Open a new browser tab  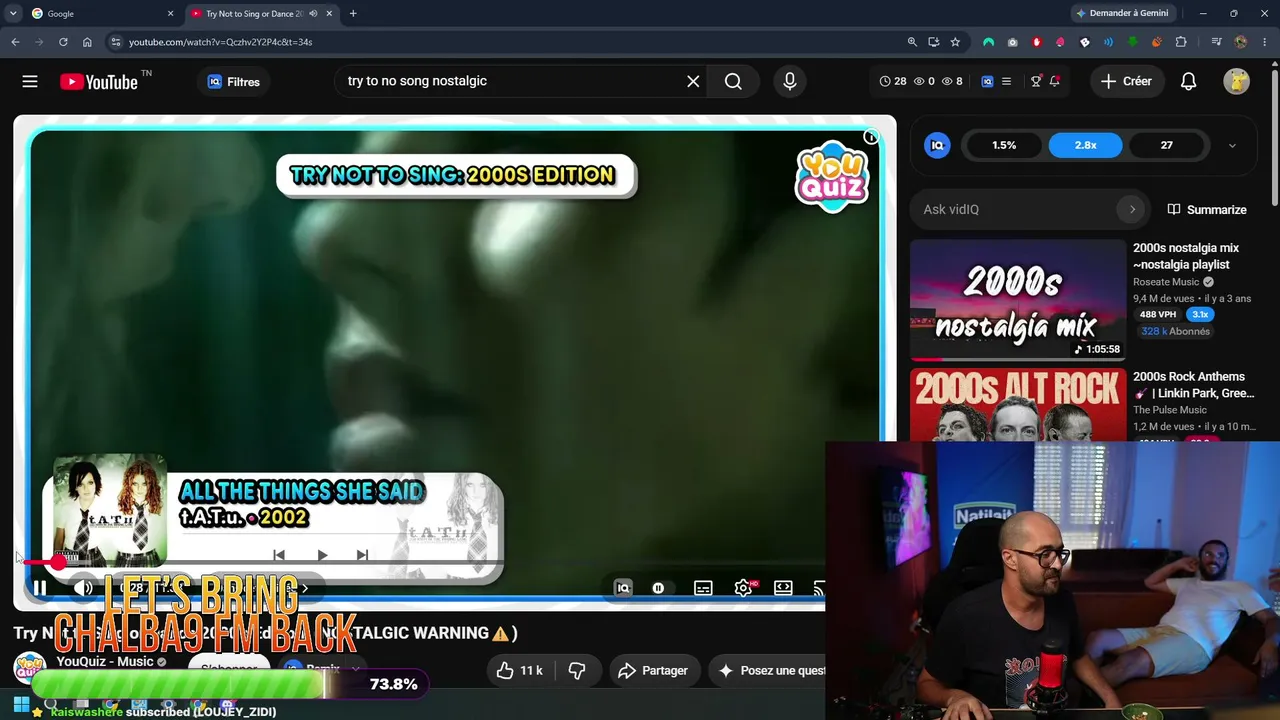(353, 14)
